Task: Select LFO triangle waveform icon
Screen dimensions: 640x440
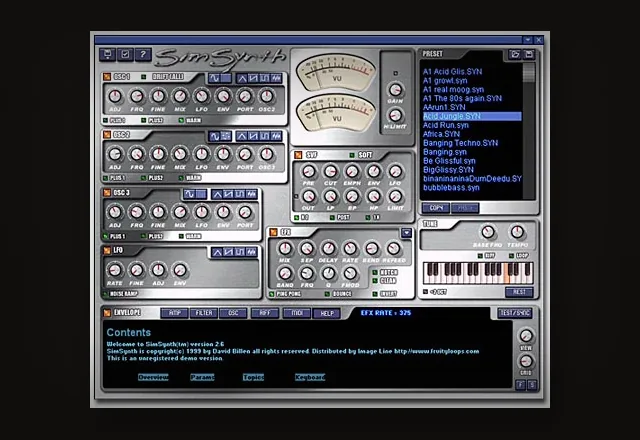Action: click(217, 252)
